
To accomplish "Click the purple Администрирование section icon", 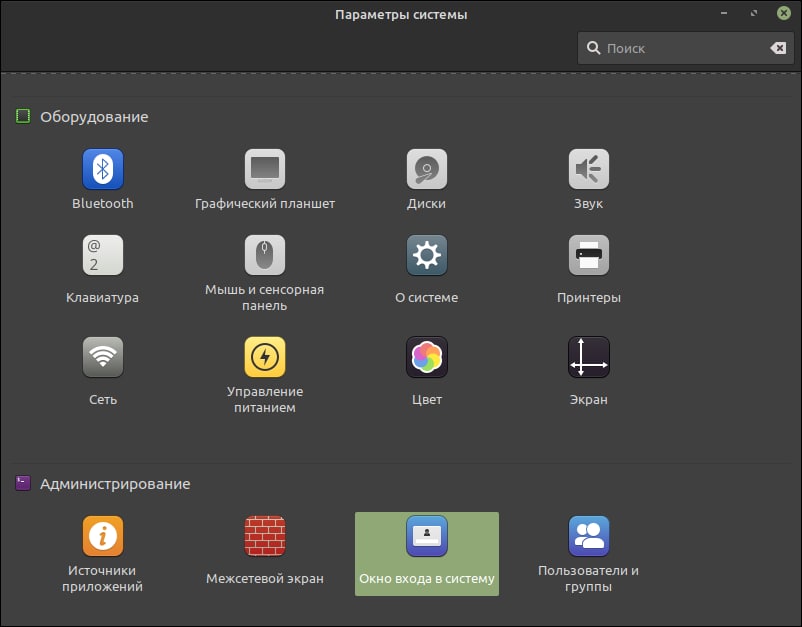I will [x=23, y=483].
